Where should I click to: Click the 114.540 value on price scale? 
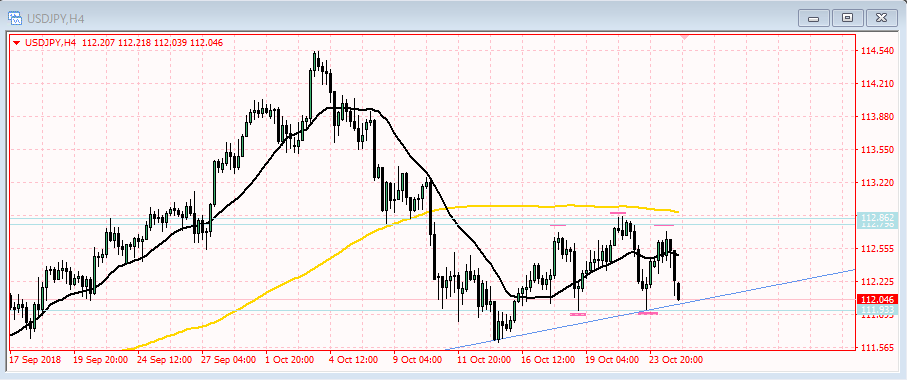pyautogui.click(x=876, y=51)
